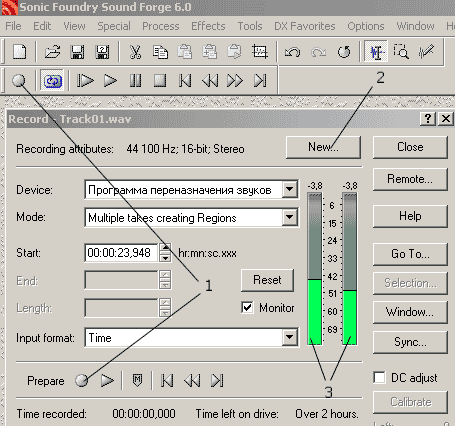
Task: Click the Start time input field
Action: pos(121,253)
